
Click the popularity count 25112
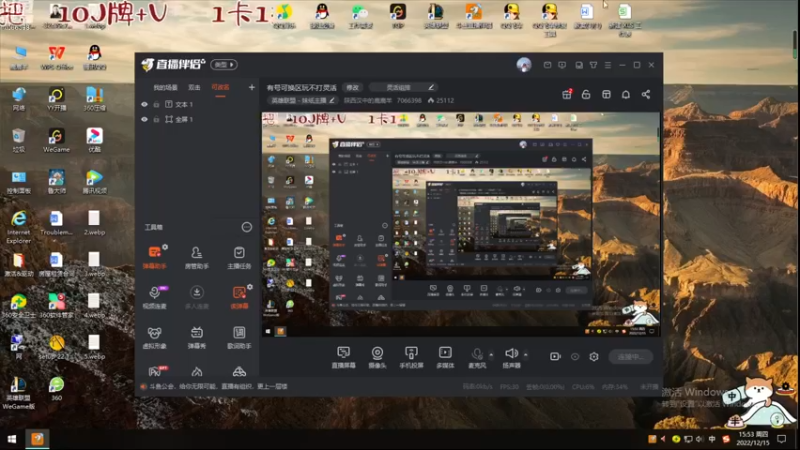(441, 101)
